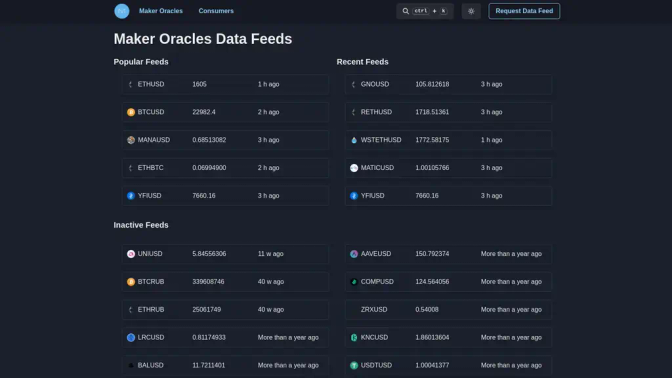The width and height of the screenshot is (672, 378).
Task: Open the USDTUSD inactive feed name
Action: (x=376, y=366)
